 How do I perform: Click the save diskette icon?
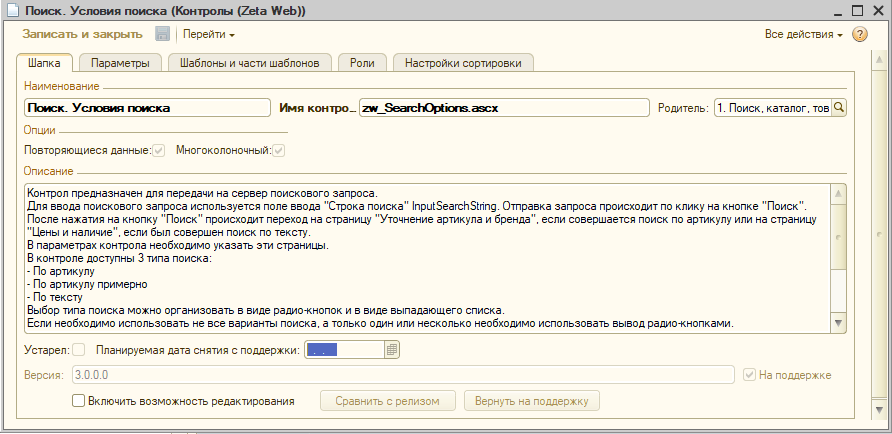coord(162,34)
